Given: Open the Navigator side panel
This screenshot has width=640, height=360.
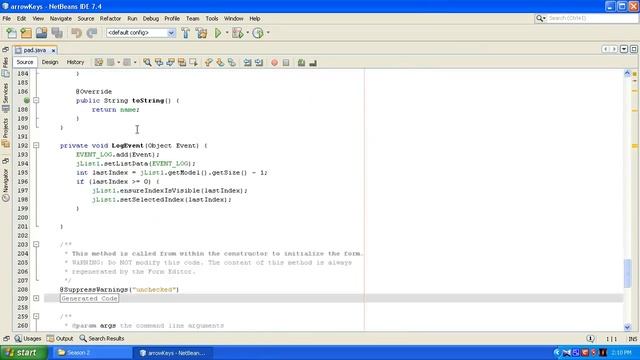Looking at the screenshot, I should point(5,185).
